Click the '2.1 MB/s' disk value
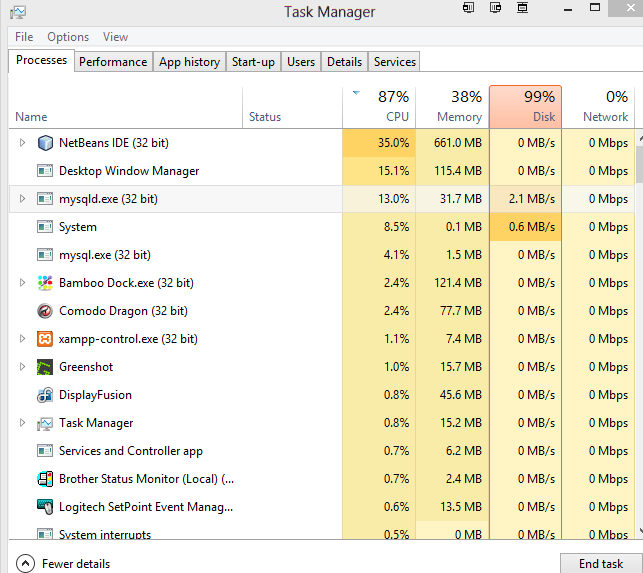This screenshot has height=573, width=643. 532,199
